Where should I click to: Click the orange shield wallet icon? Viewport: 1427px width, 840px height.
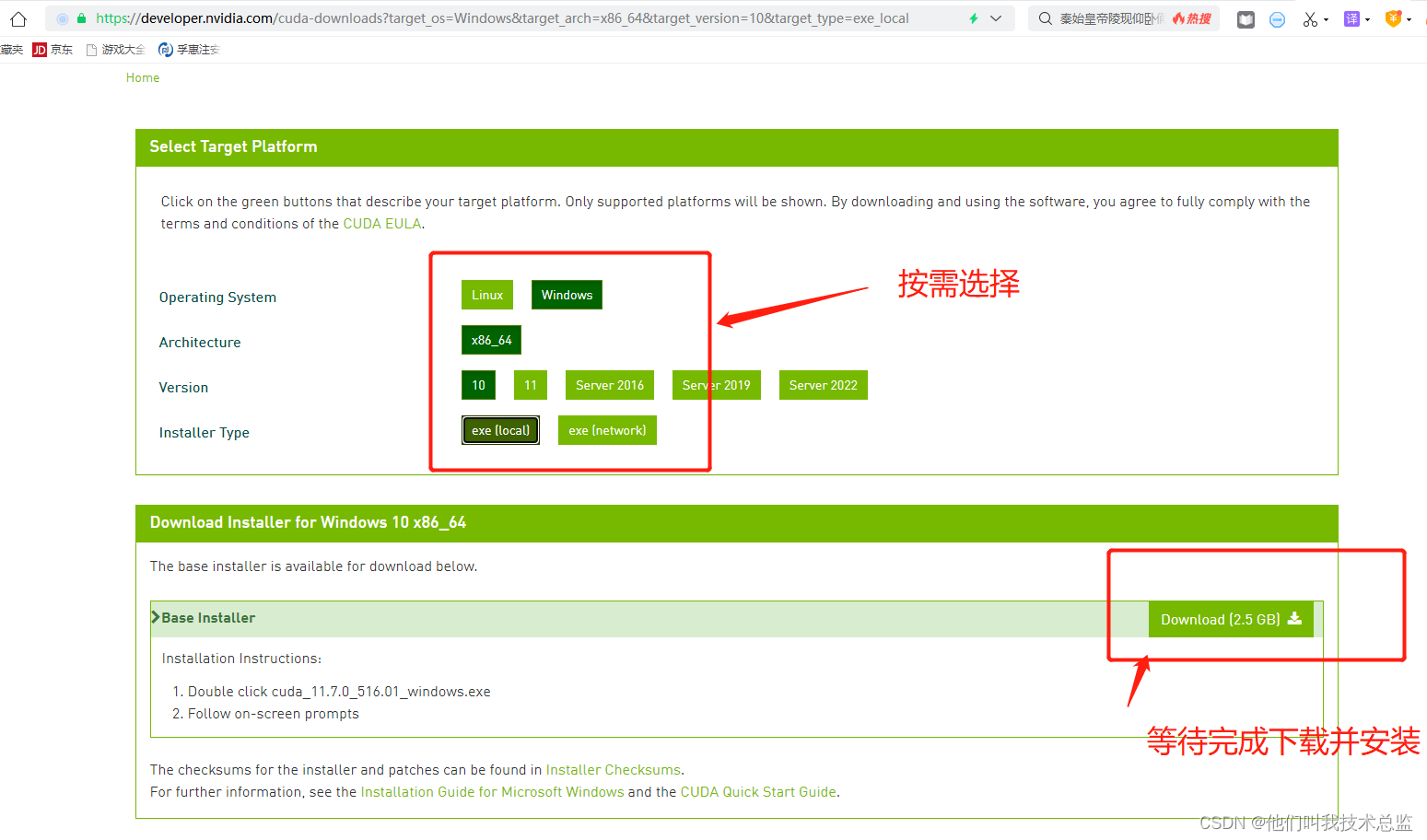click(1393, 18)
